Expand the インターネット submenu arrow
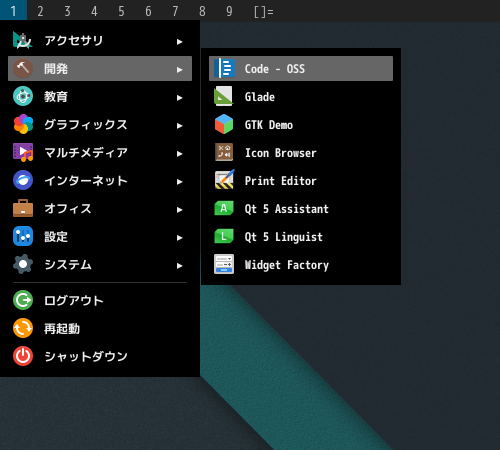 (180, 182)
